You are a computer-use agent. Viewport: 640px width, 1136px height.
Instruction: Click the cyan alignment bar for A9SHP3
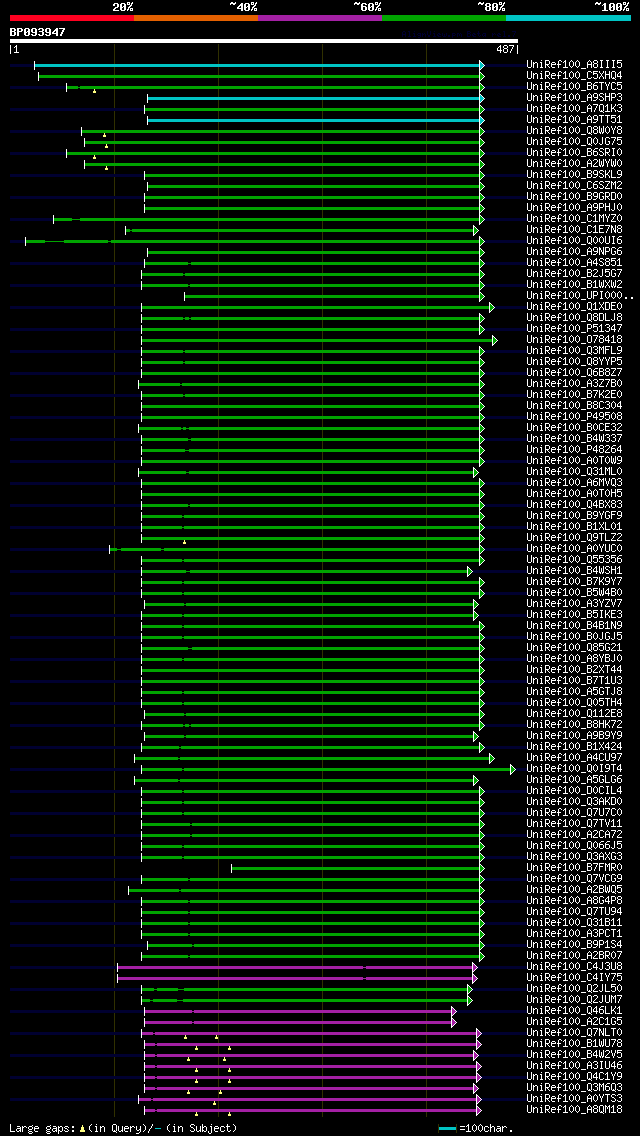(x=315, y=98)
